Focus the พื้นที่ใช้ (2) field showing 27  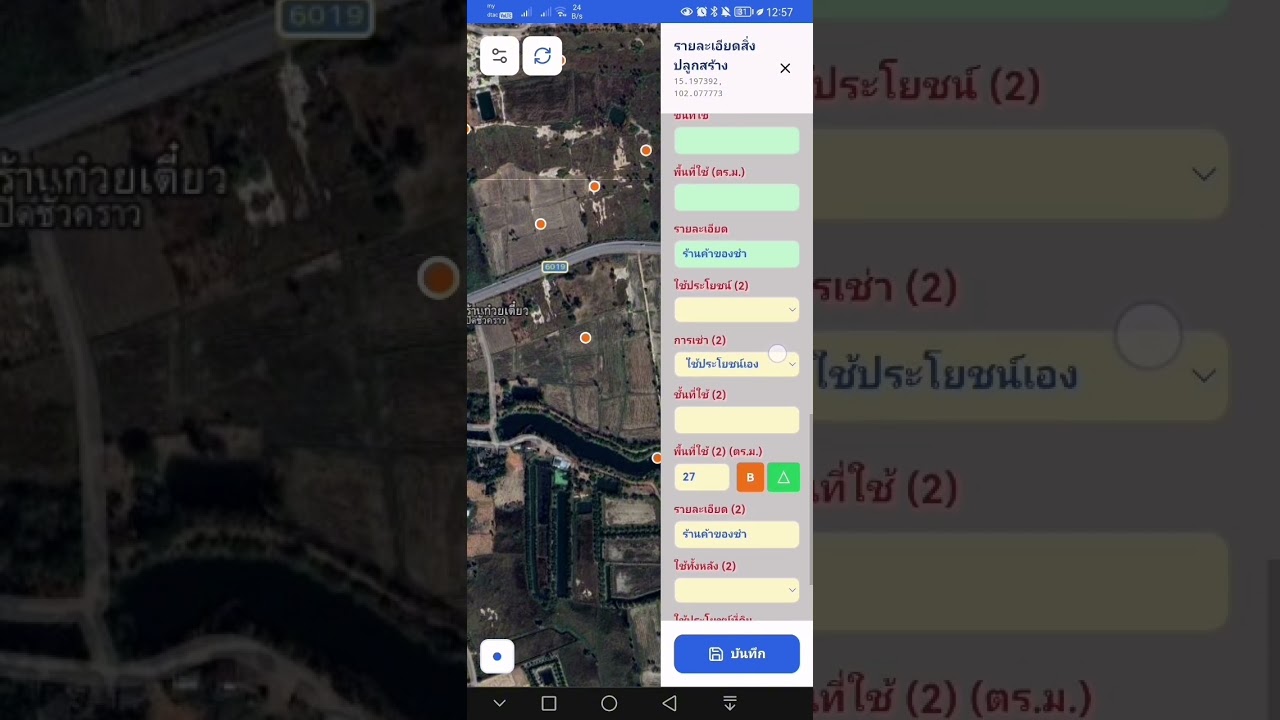pyautogui.click(x=702, y=477)
